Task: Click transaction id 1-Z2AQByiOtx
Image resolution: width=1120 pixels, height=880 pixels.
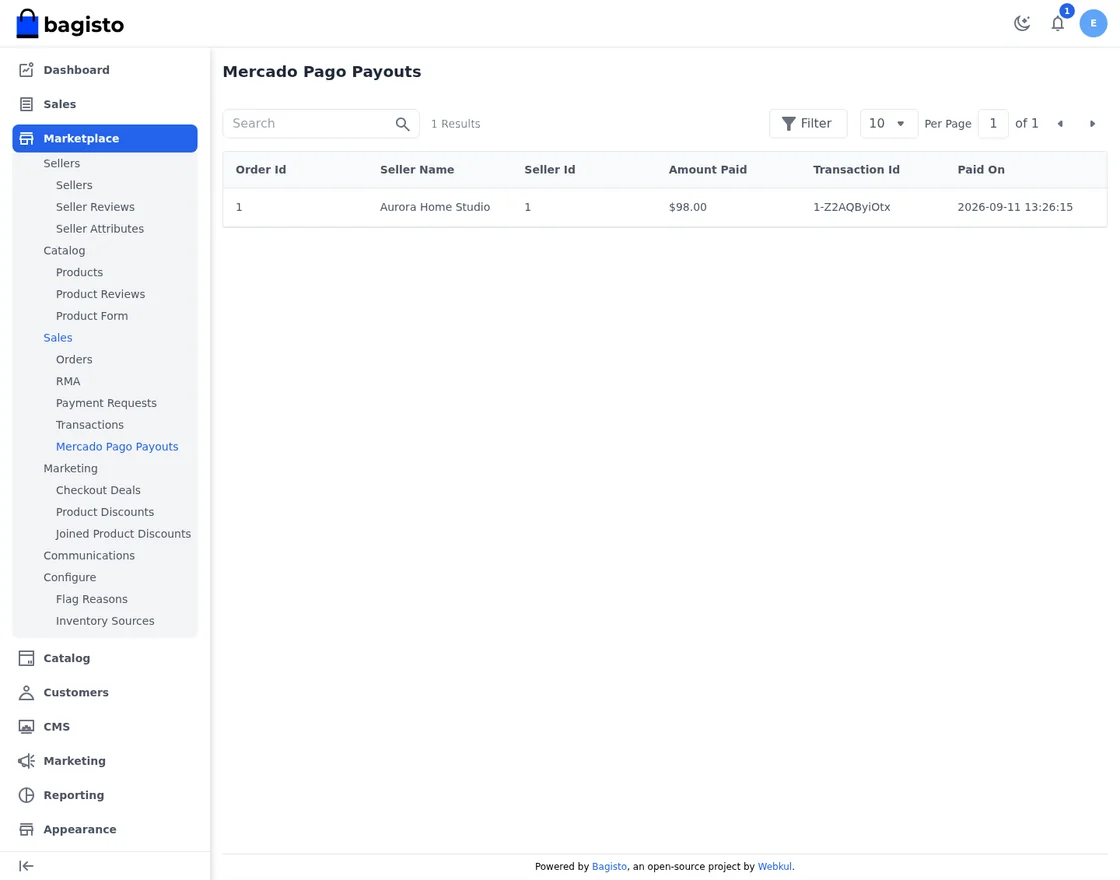Action: point(851,207)
